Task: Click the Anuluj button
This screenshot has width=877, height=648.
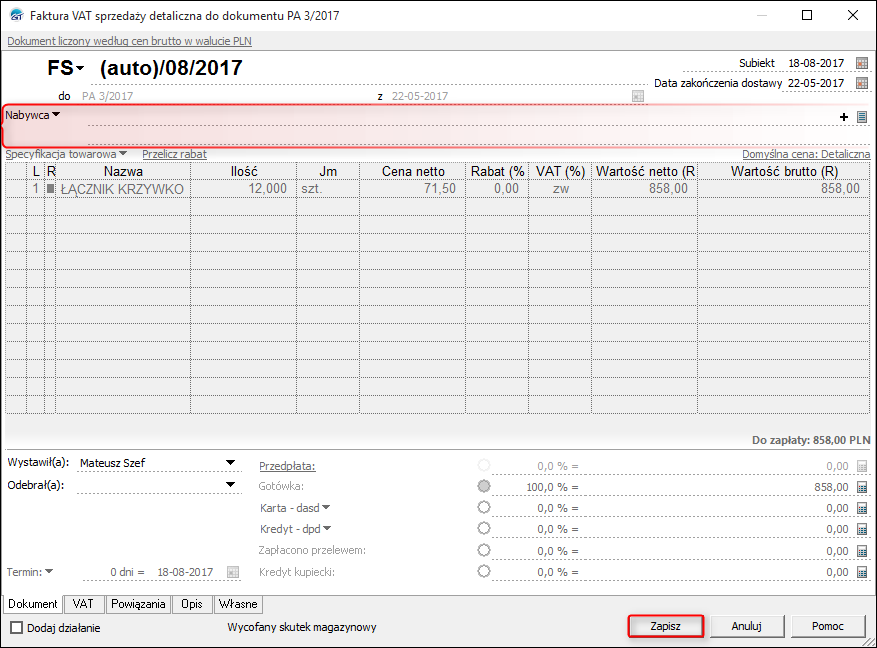Action: tap(747, 626)
